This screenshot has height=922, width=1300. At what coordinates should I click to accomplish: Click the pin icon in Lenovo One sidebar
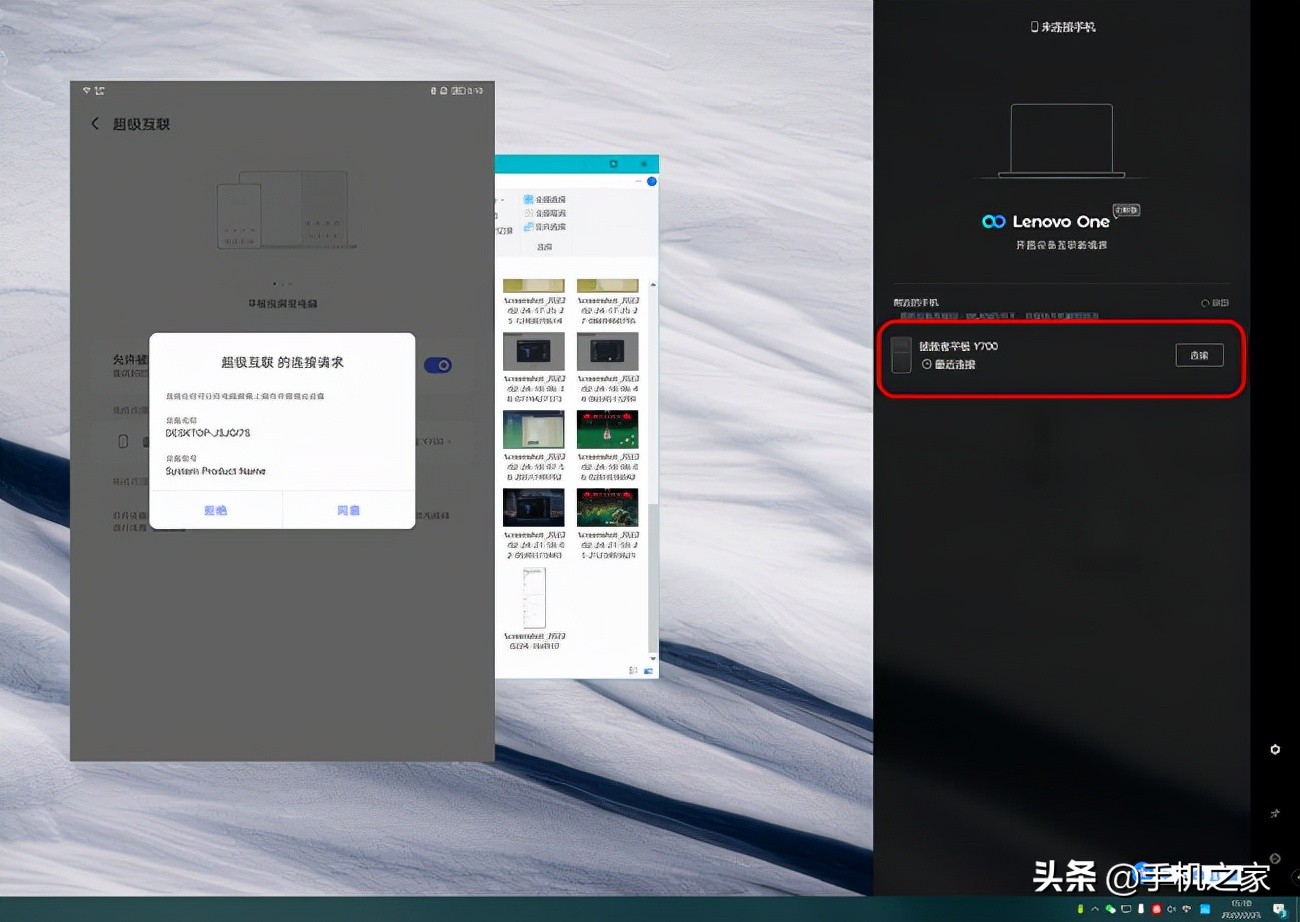pos(1275,814)
